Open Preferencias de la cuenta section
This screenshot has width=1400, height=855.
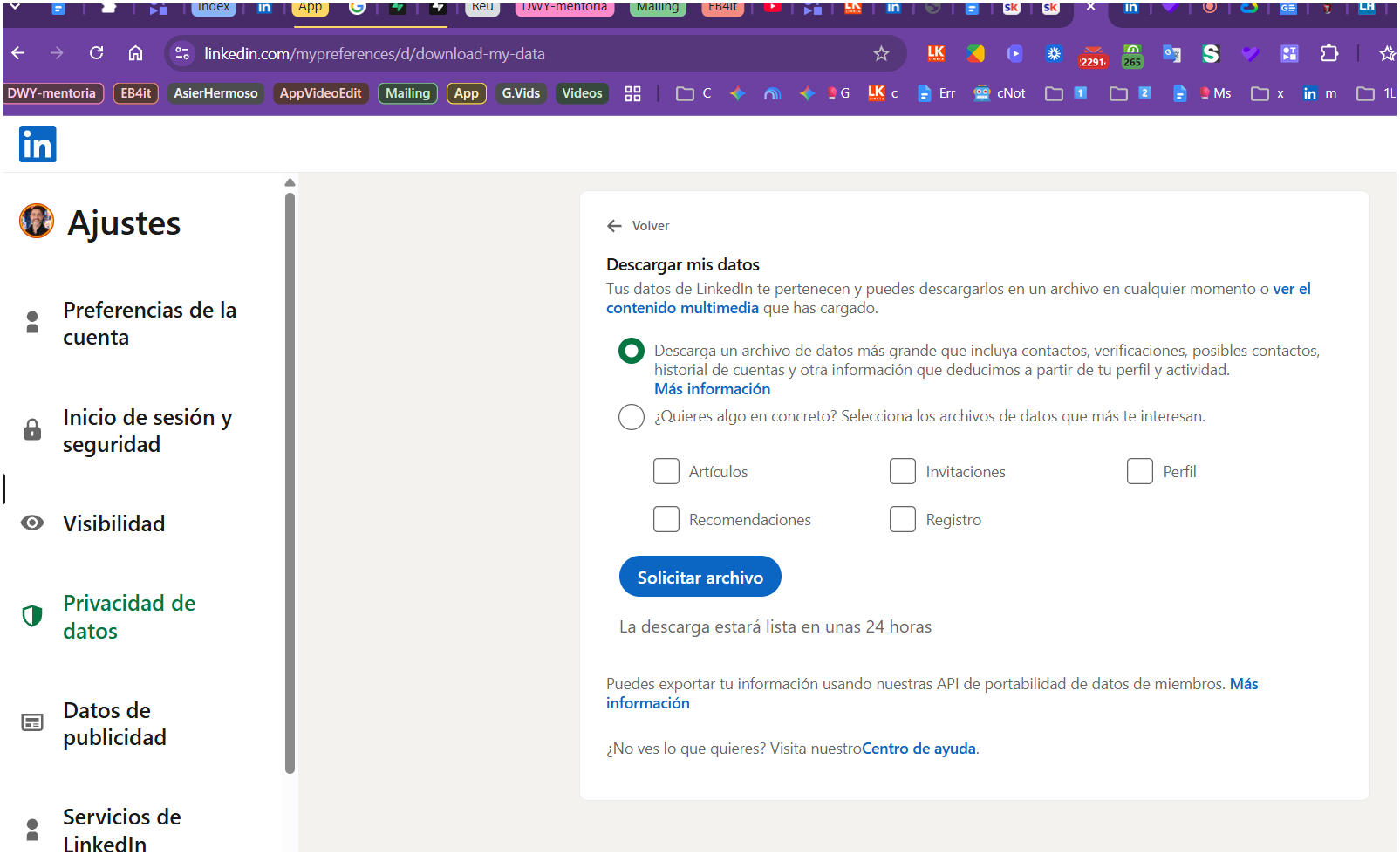(149, 324)
